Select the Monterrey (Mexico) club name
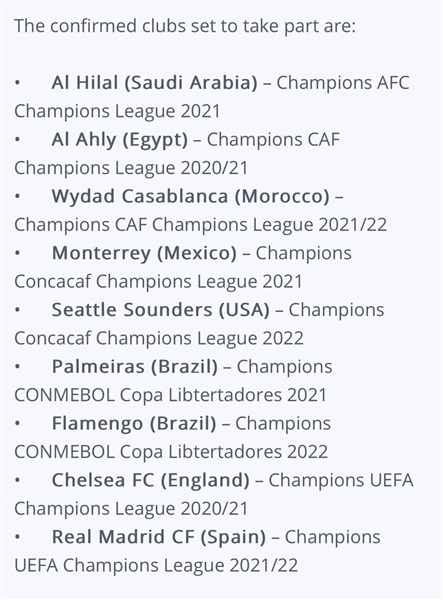This screenshot has height=600, width=443. 144,253
